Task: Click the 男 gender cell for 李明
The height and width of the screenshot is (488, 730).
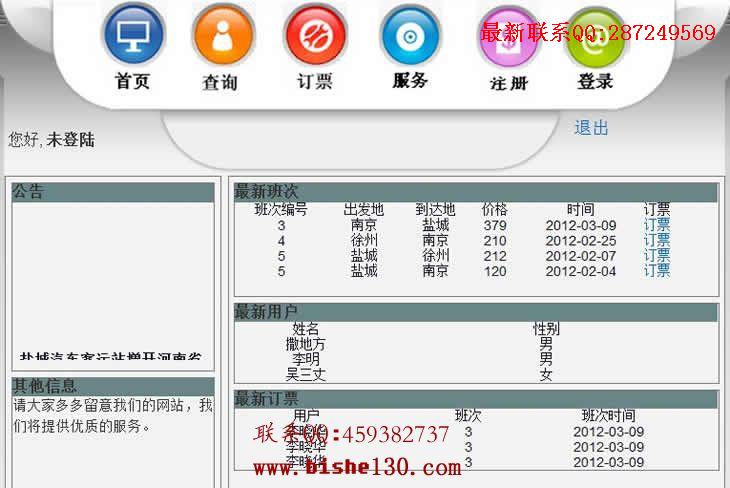Action: pos(546,359)
